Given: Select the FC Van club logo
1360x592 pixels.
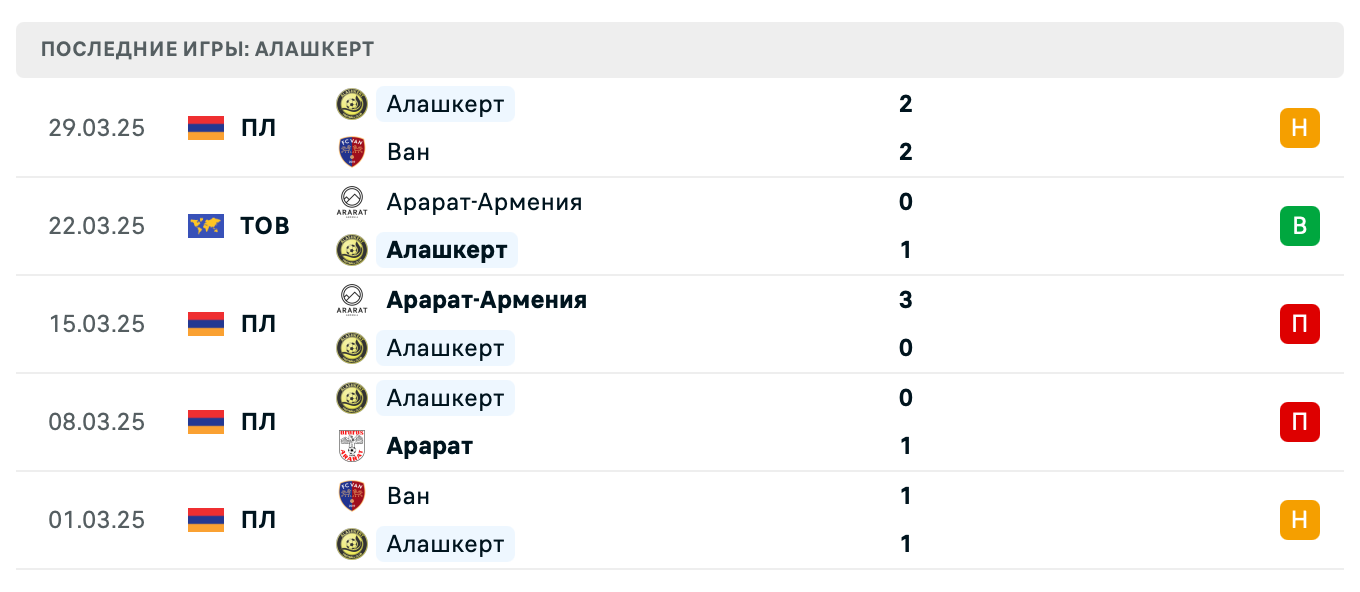Looking at the screenshot, I should click(x=351, y=152).
